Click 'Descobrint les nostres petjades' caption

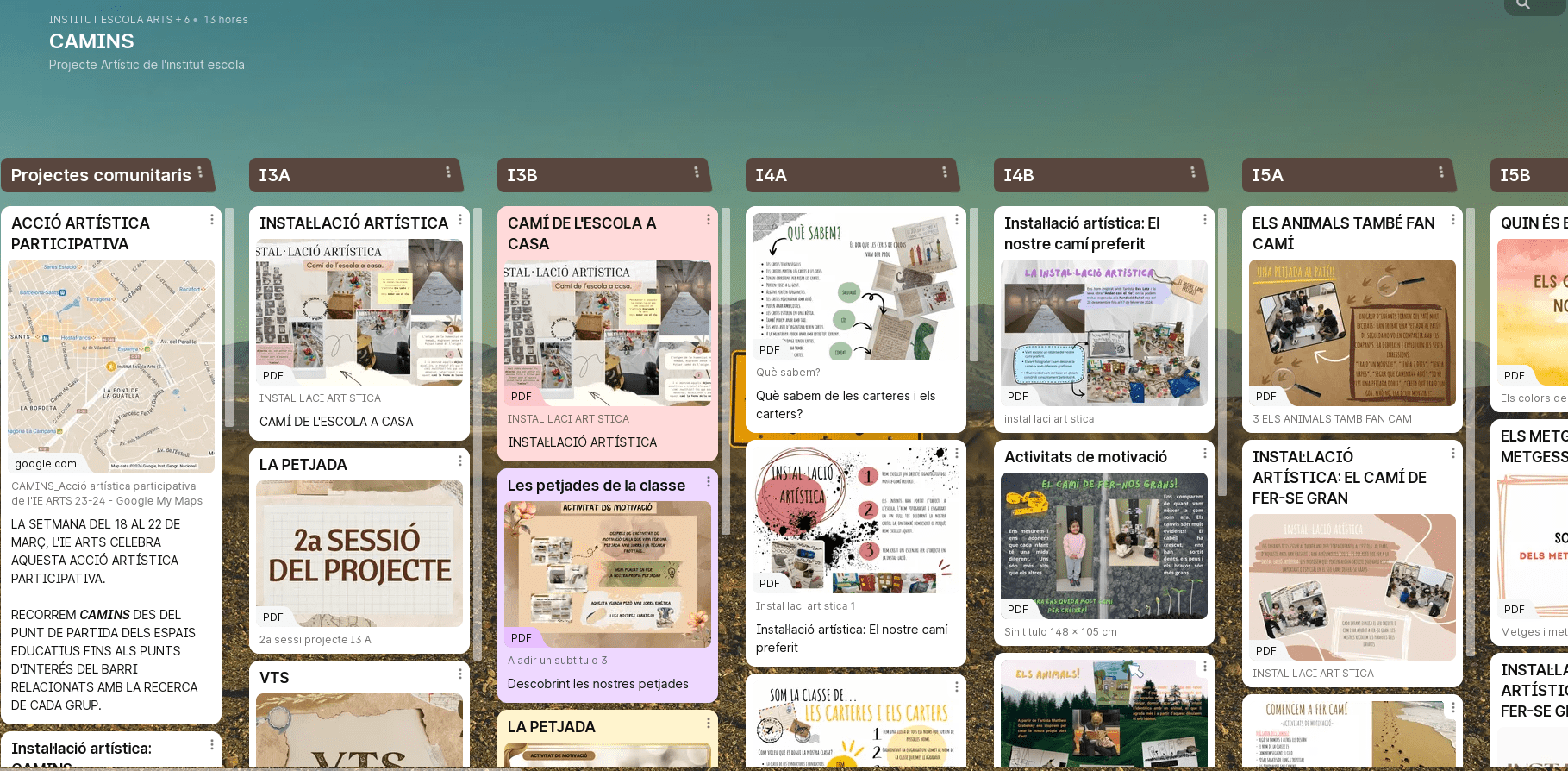tap(598, 684)
